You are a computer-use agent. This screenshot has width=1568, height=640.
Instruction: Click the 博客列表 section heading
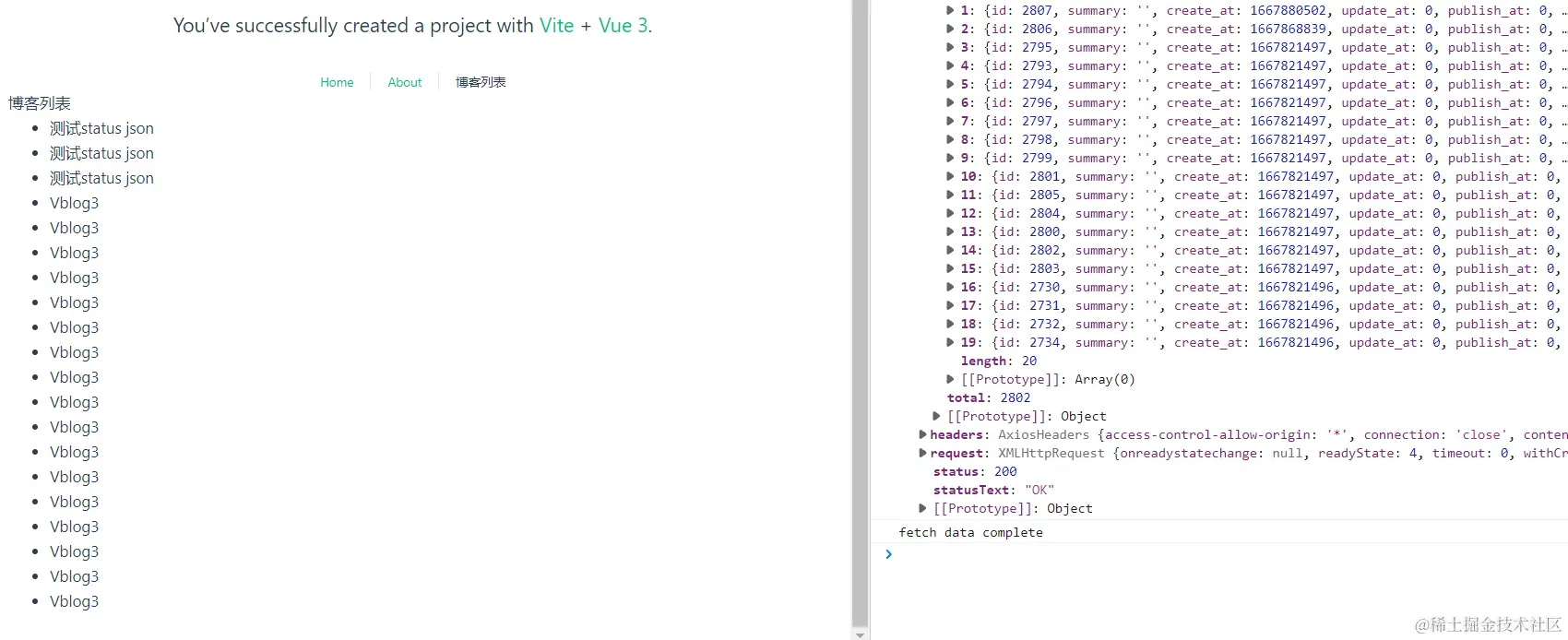pos(40,103)
